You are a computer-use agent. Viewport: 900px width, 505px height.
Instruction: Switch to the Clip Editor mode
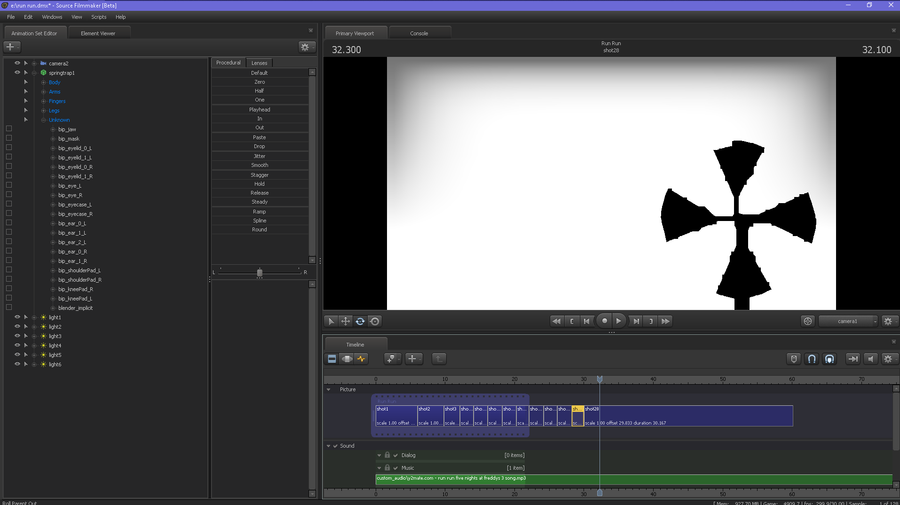(x=332, y=359)
